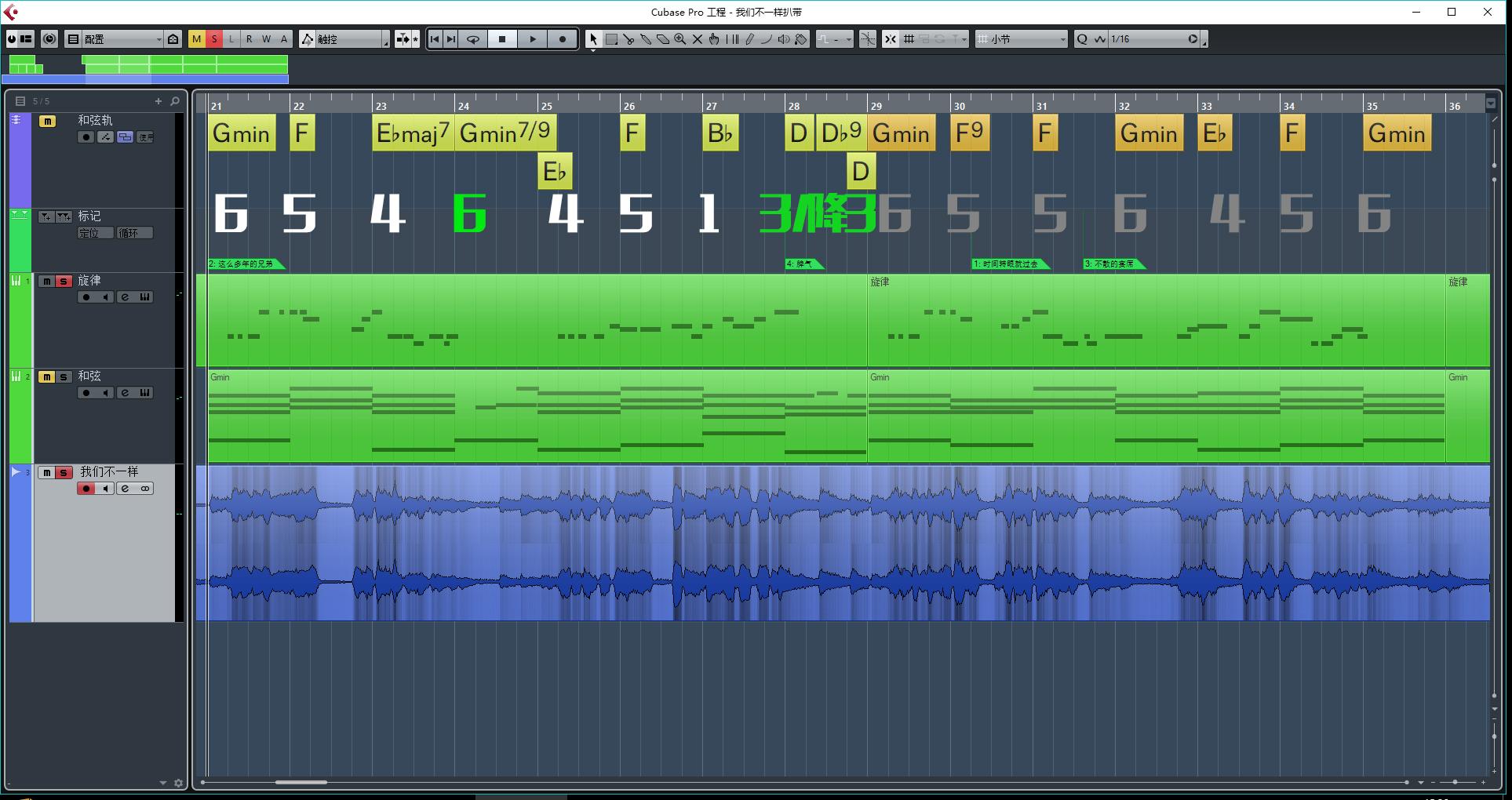Screen dimensions: 1512x800
Task: Toggle the Cycle loop transport button
Action: [473, 38]
